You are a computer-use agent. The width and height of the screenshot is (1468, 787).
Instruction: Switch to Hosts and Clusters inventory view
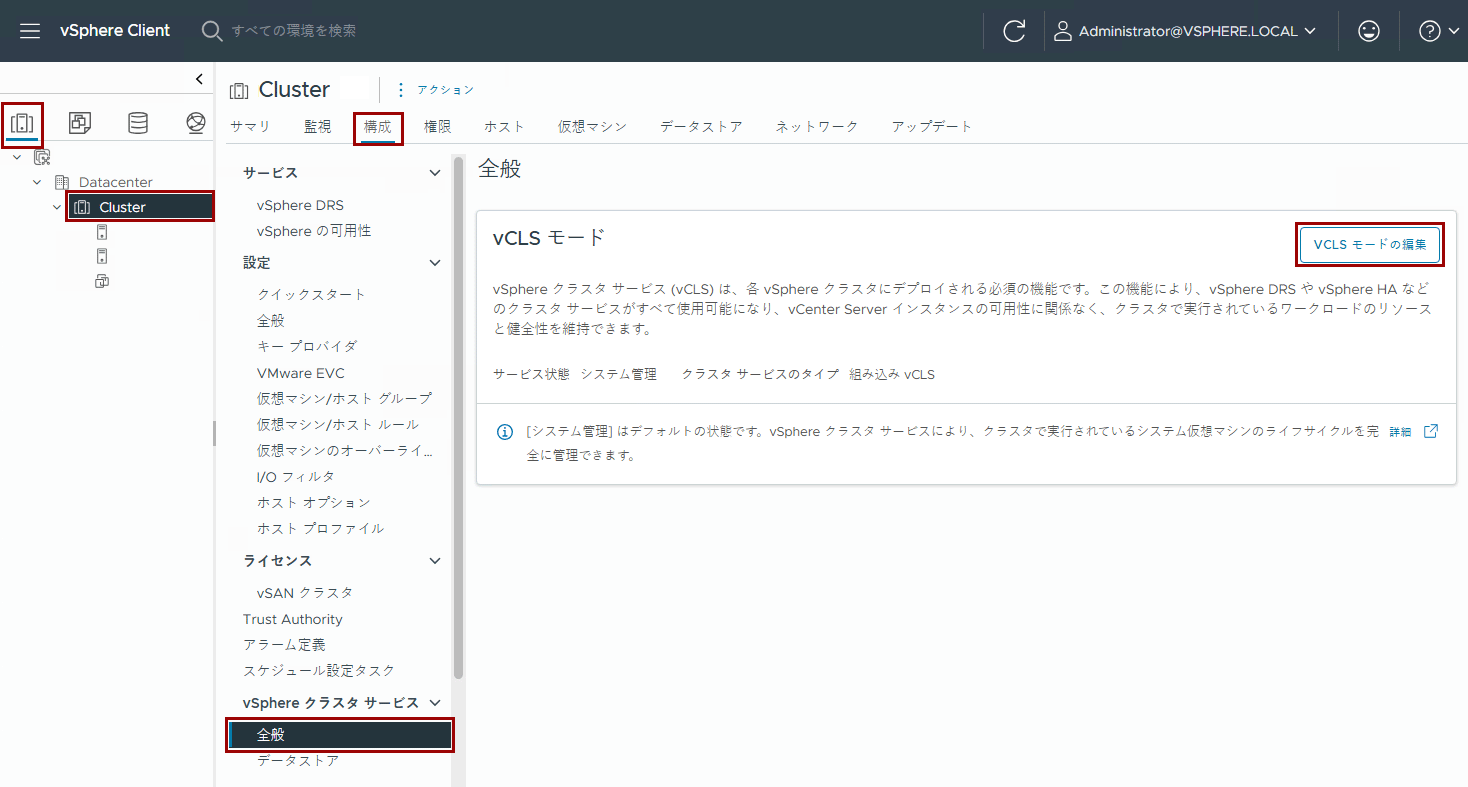[x=22, y=123]
